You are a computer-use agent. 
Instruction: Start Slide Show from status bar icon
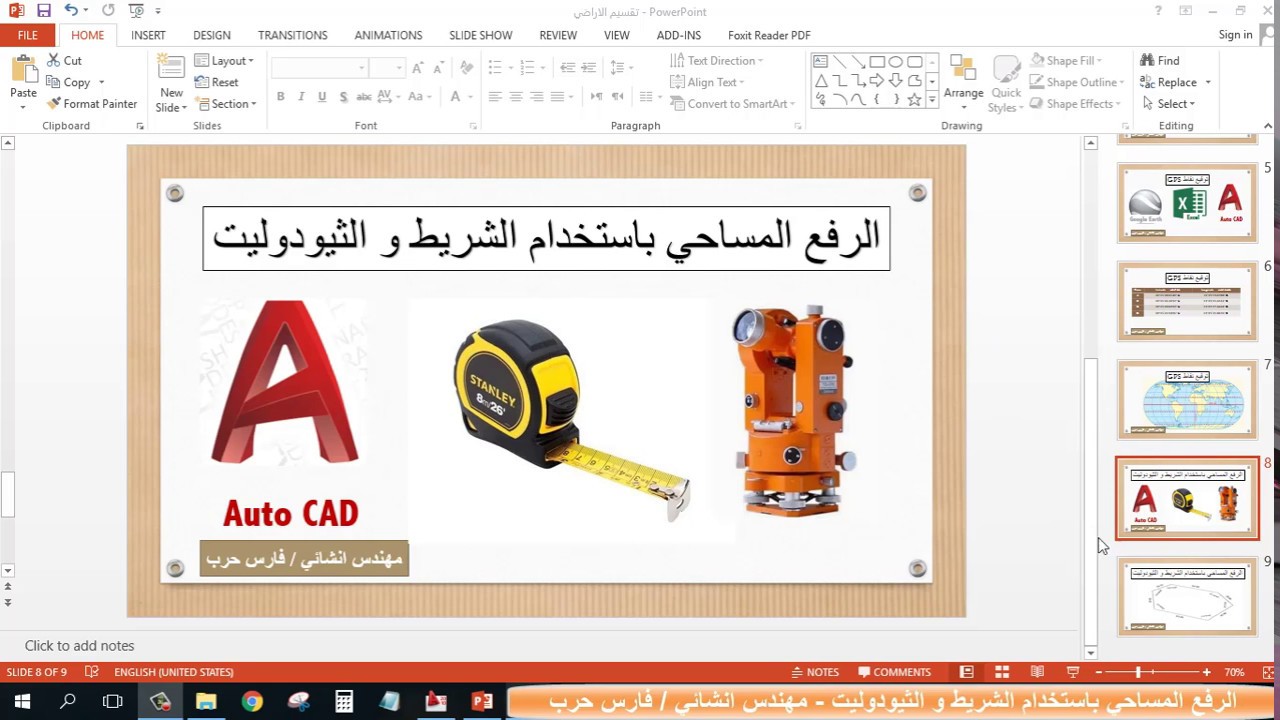pyautogui.click(x=1072, y=672)
